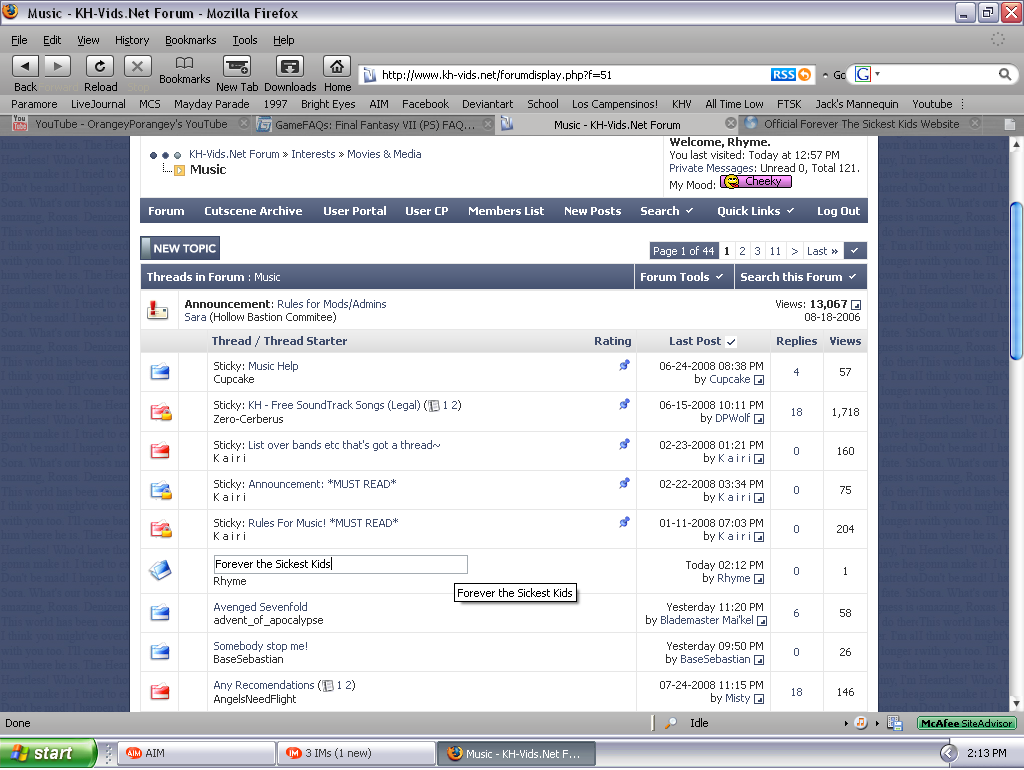The height and width of the screenshot is (770, 1024).
Task: Click the Cheeky mood icon
Action: pos(756,182)
